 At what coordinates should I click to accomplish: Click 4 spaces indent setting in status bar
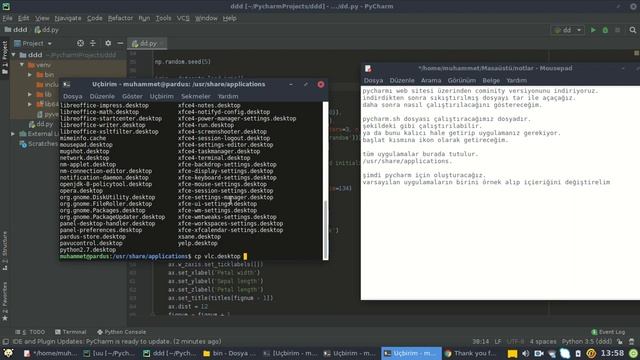(x=543, y=341)
